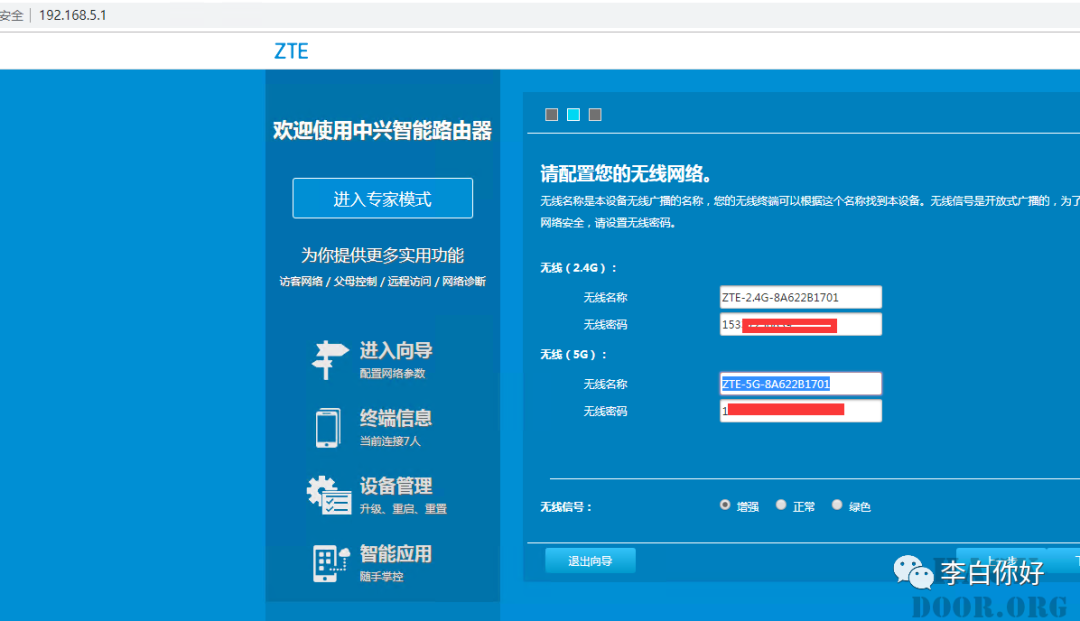Open expert mode with 进入专家模式 button

coord(382,198)
